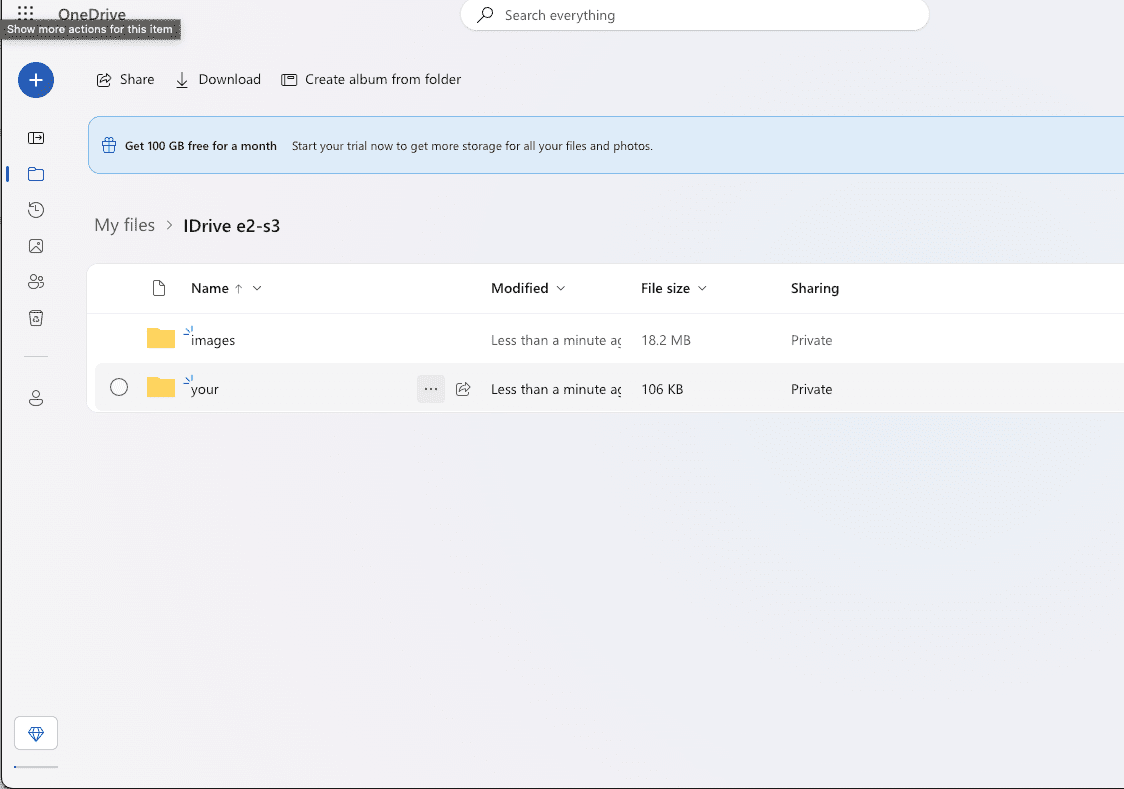Click the images row modified time
Screen dimensions: 1124x789
pyautogui.click(x=556, y=340)
